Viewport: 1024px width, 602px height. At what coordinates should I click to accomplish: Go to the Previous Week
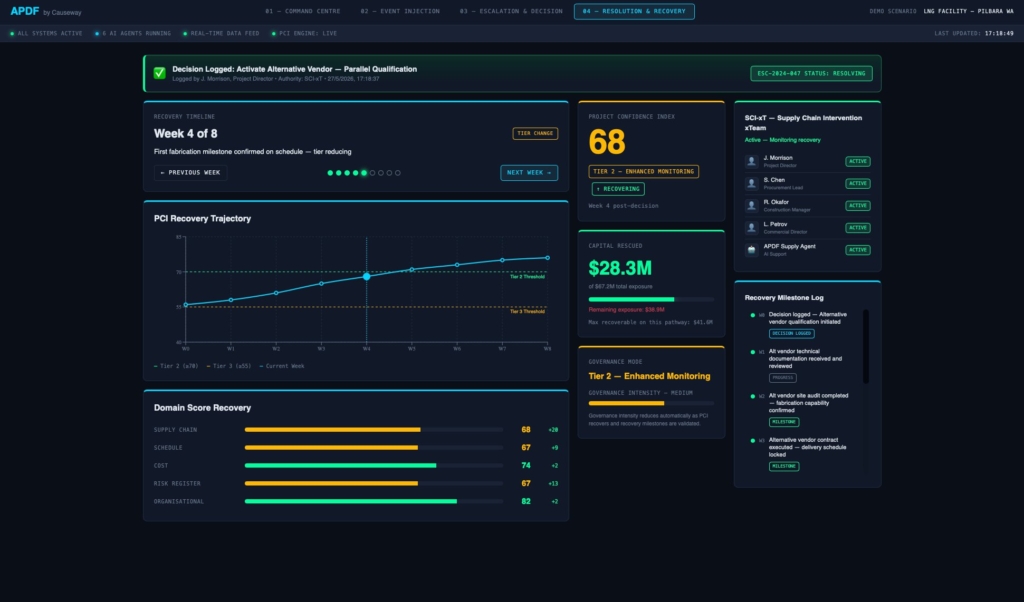point(190,172)
